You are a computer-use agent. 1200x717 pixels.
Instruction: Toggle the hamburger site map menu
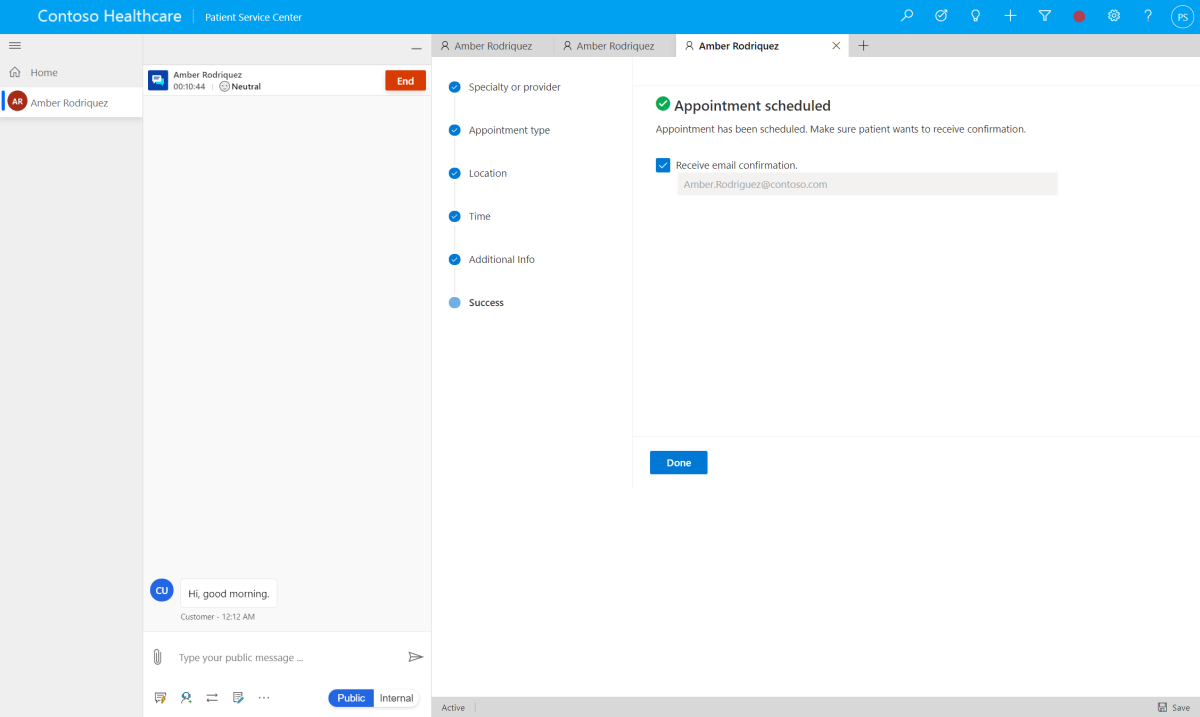[x=15, y=46]
